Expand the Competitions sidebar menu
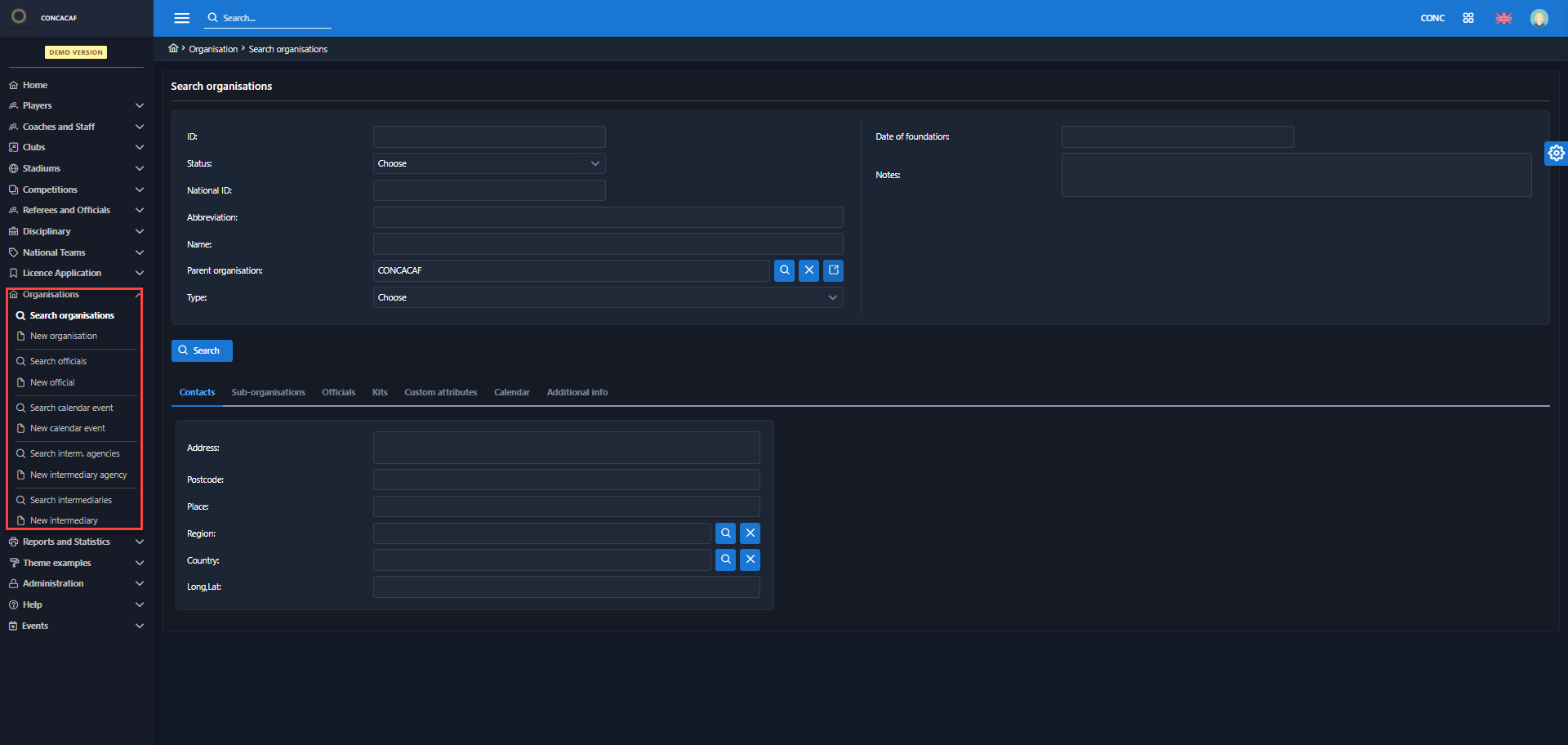Image resolution: width=1568 pixels, height=745 pixels. [x=76, y=190]
